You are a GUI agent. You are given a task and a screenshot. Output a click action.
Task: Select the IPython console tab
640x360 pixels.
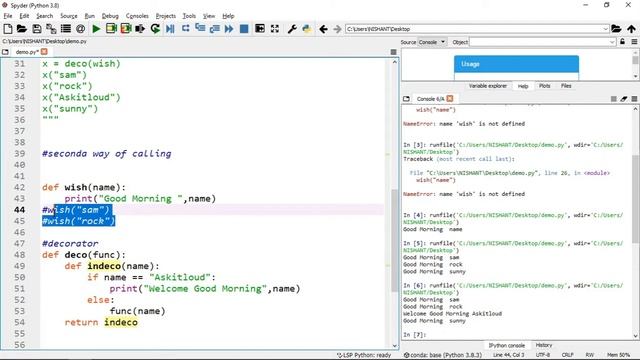[x=507, y=345]
